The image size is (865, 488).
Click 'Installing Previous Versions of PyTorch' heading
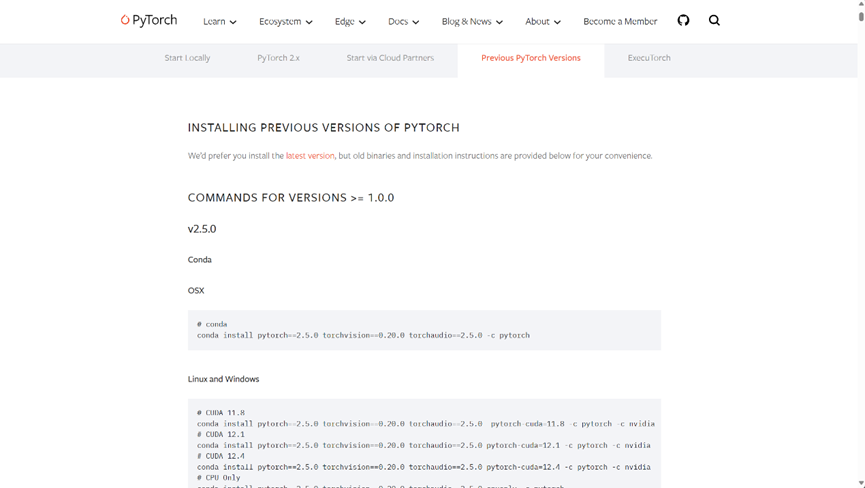[323, 128]
